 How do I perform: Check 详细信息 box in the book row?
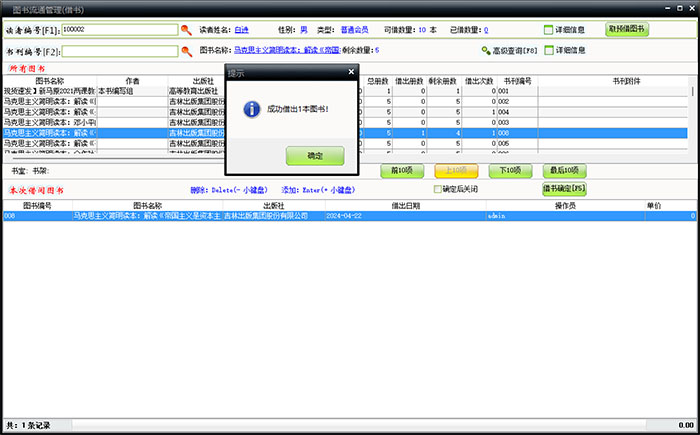(x=549, y=50)
